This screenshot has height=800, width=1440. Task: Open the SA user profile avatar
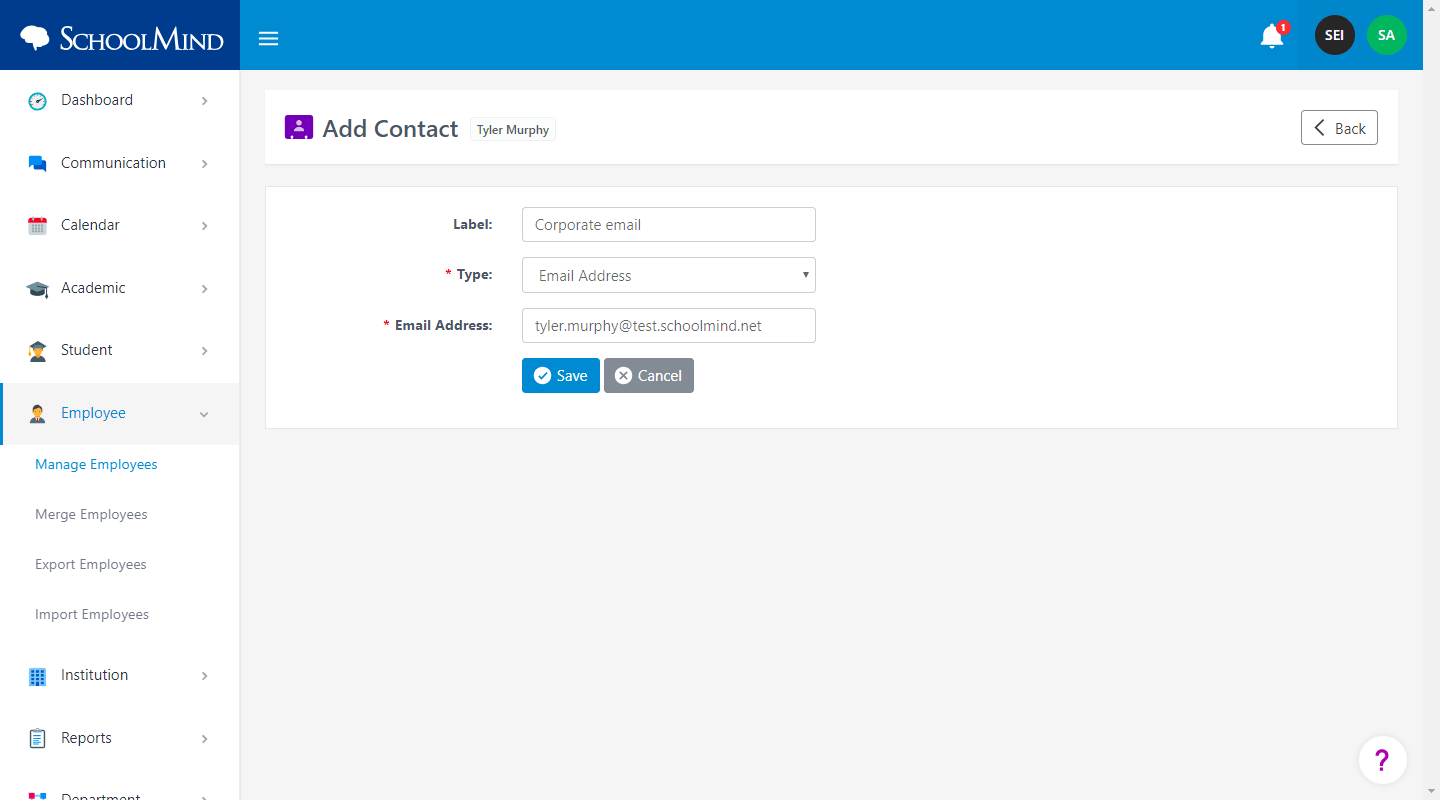click(1386, 35)
